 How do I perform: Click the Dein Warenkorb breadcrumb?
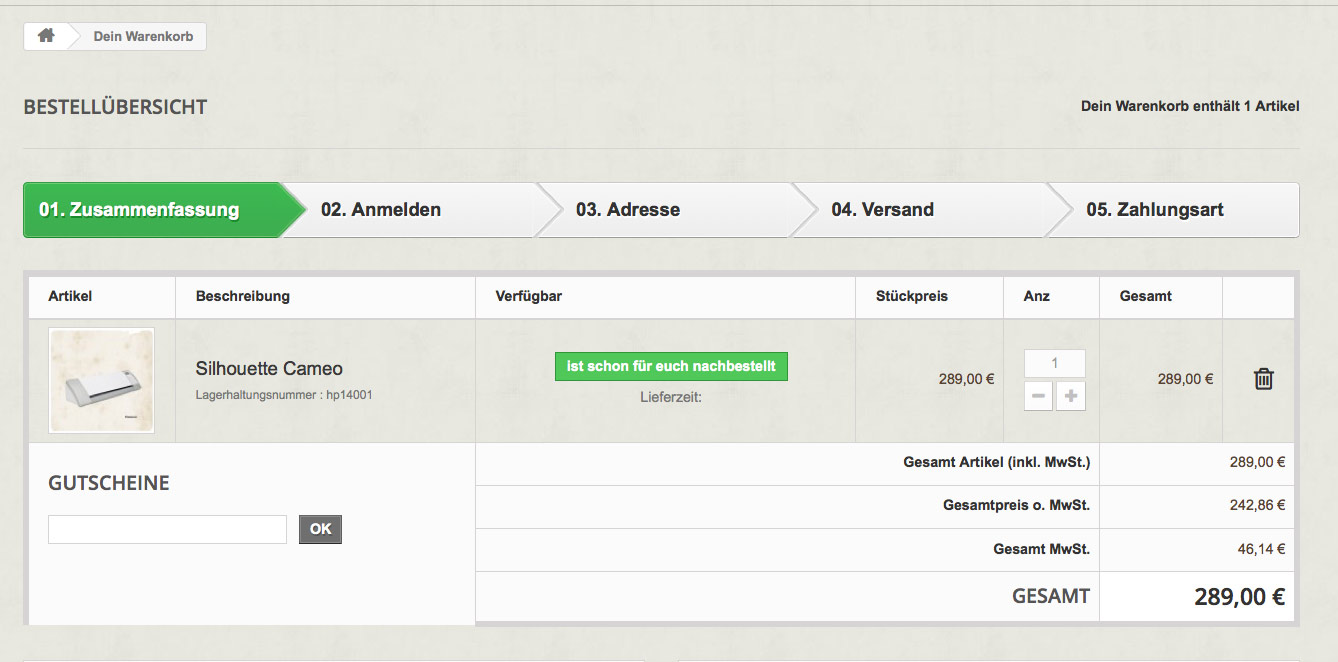coord(143,36)
